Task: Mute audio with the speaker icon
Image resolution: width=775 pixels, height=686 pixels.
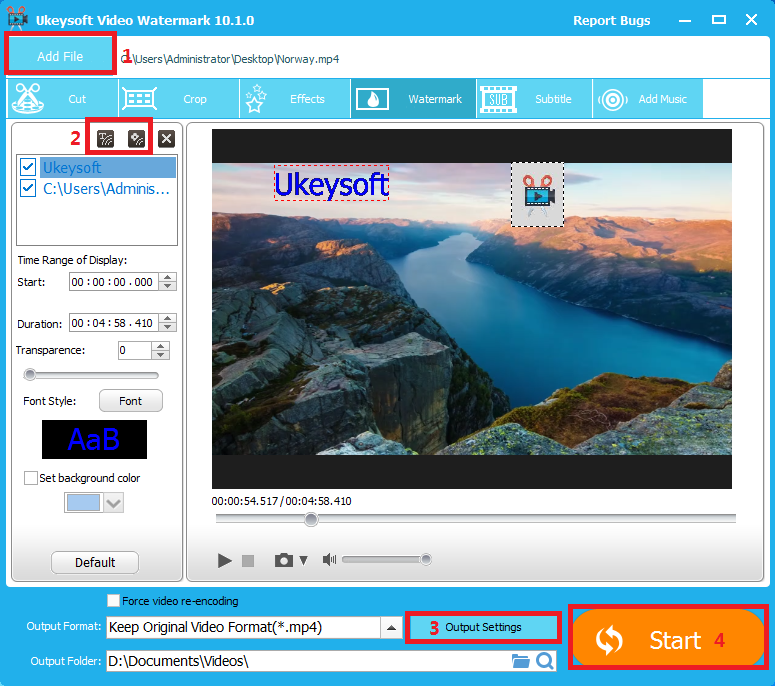Action: click(x=329, y=559)
